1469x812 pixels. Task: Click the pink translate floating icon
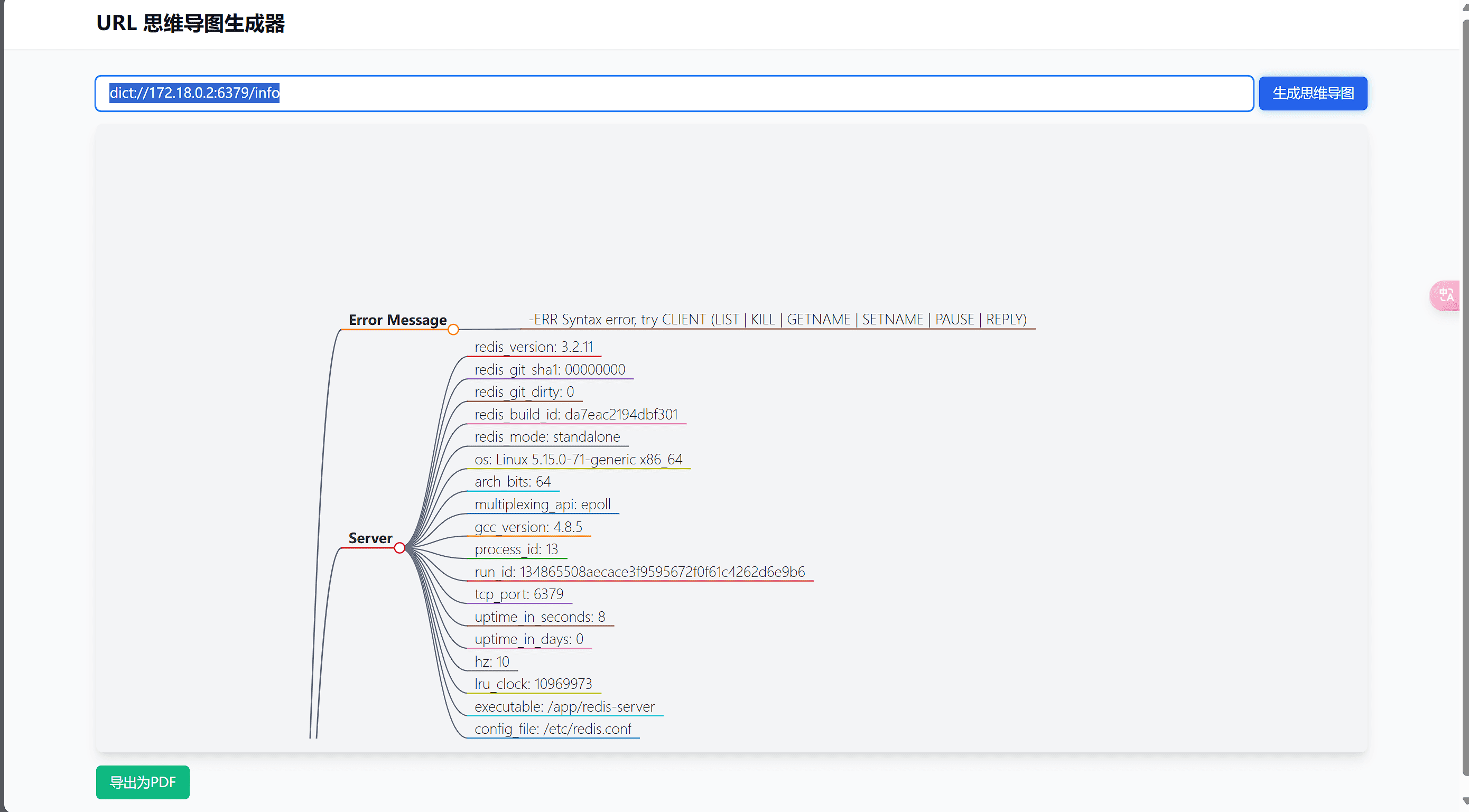(x=1446, y=295)
